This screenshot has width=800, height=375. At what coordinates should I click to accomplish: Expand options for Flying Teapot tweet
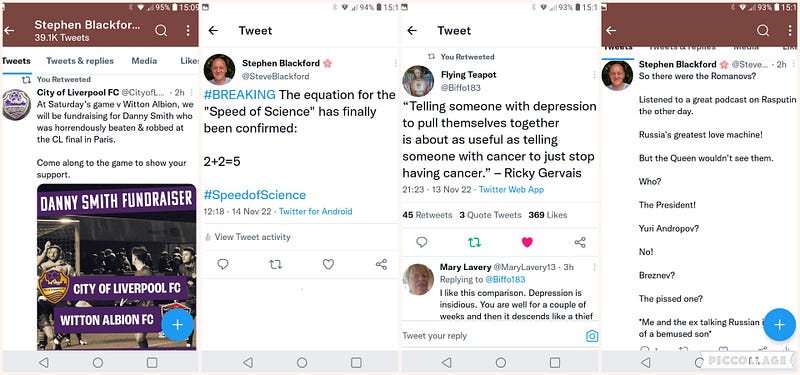[x=594, y=75]
